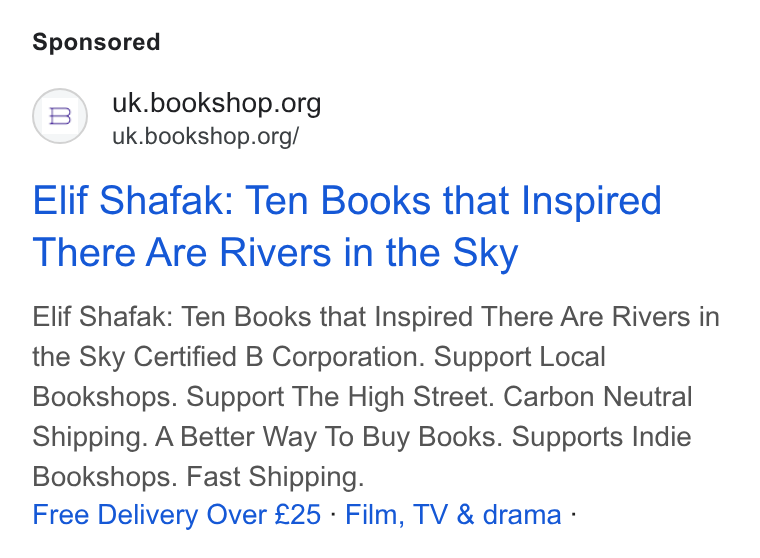The height and width of the screenshot is (558, 760).
Task: Click the Fast Shipping text
Action: click(275, 476)
